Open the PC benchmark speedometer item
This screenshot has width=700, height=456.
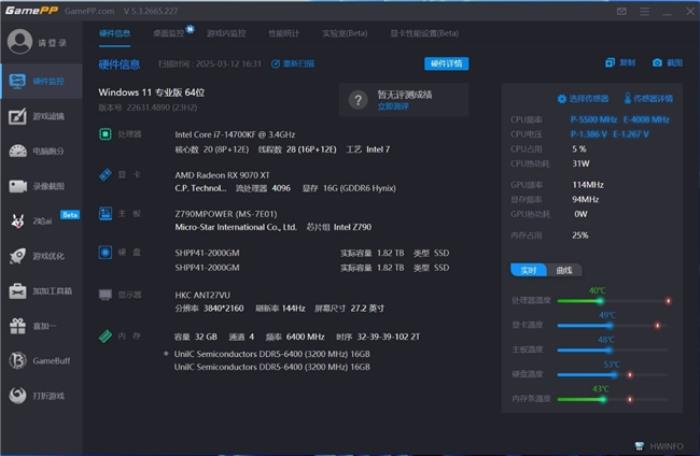point(37,151)
